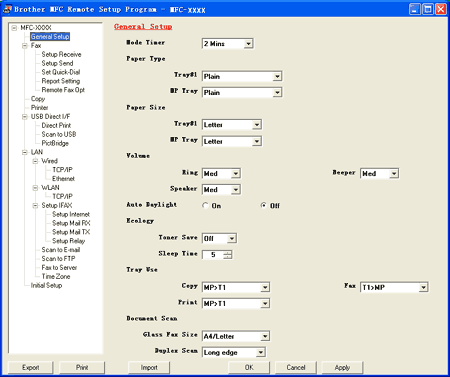Select Setup Receive in tree

coord(61,54)
